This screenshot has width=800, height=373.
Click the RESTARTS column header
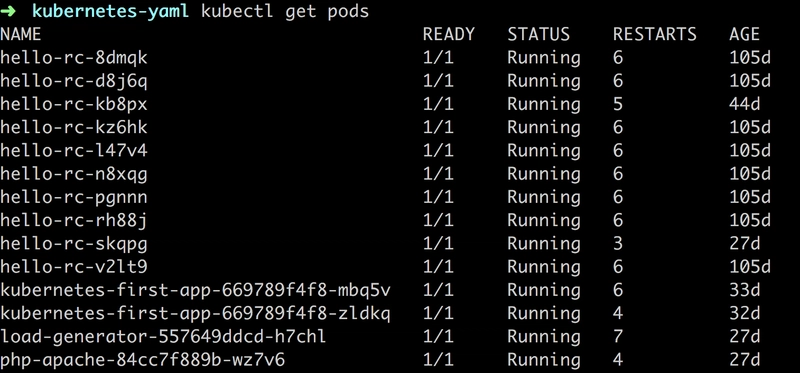(655, 34)
